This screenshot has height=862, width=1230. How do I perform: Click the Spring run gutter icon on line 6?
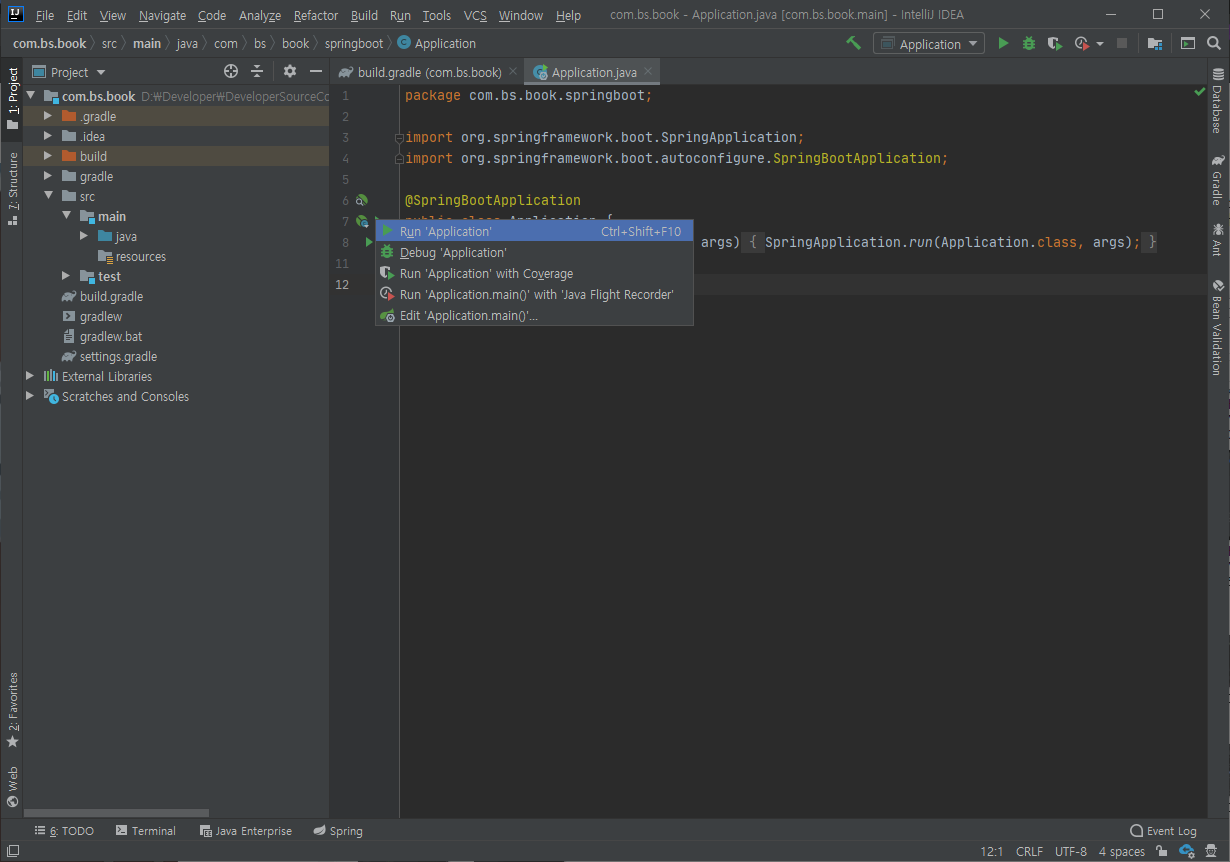[x=362, y=201]
